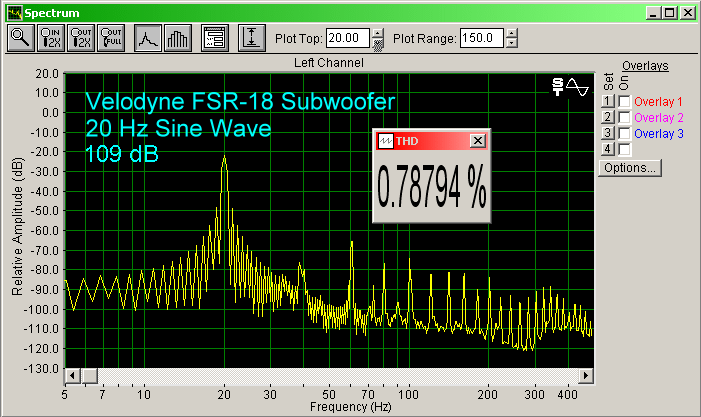
Task: Click the Plot Range value field
Action: pos(482,38)
